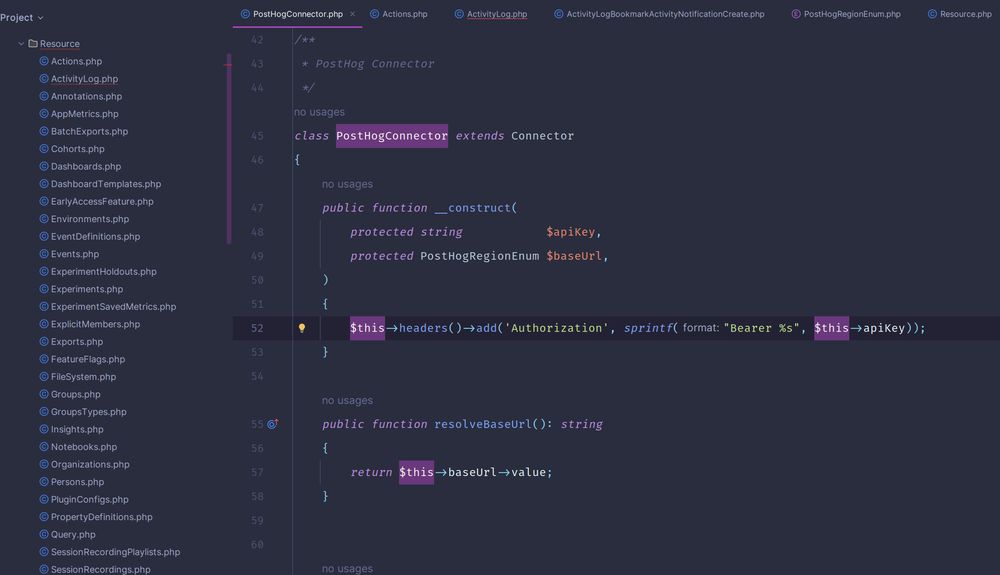Select ExplicitMembers.php file

click(x=95, y=324)
